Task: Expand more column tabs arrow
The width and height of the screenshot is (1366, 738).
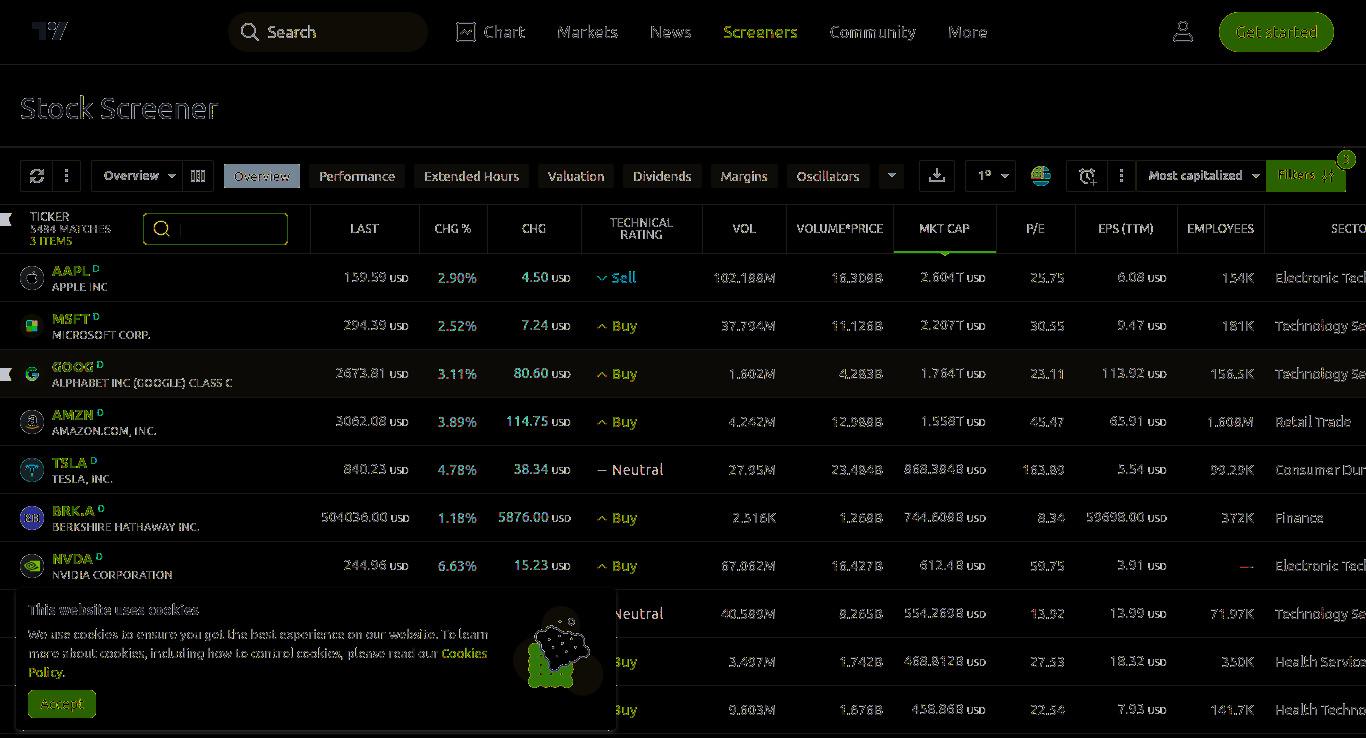Action: (x=891, y=176)
